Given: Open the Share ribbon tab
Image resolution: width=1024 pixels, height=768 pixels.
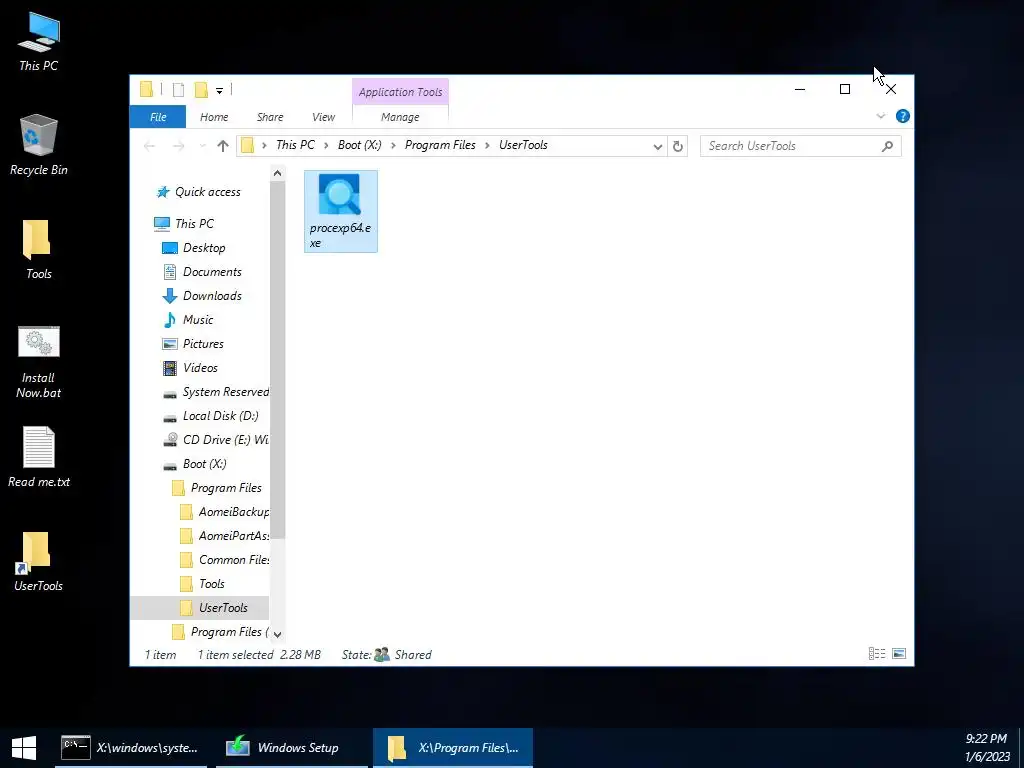Looking at the screenshot, I should click(x=270, y=117).
